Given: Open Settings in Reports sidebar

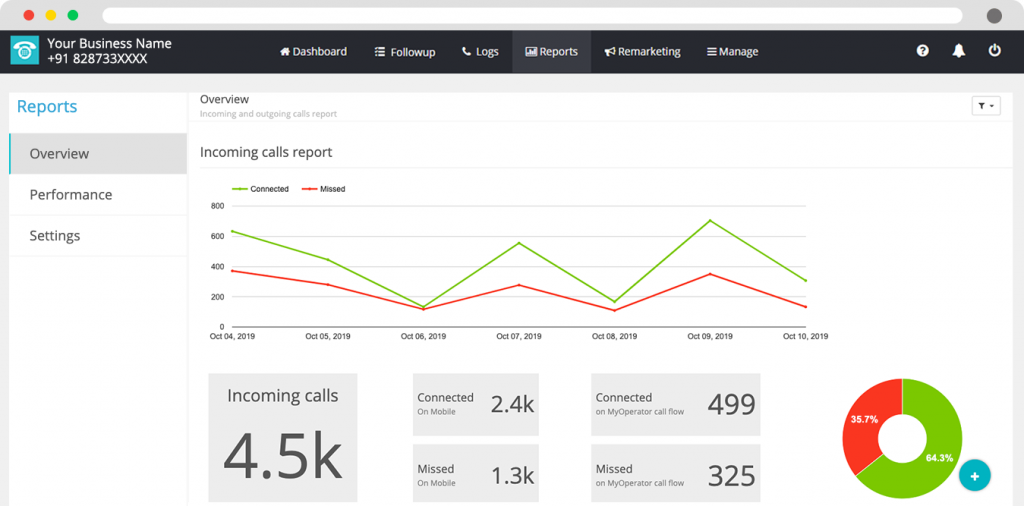Looking at the screenshot, I should coord(98,236).
